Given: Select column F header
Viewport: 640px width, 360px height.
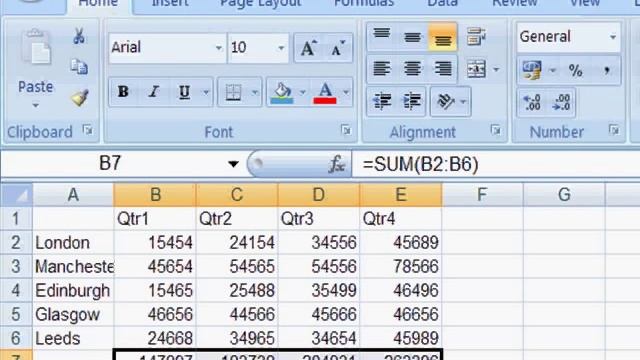Looking at the screenshot, I should [x=482, y=195].
